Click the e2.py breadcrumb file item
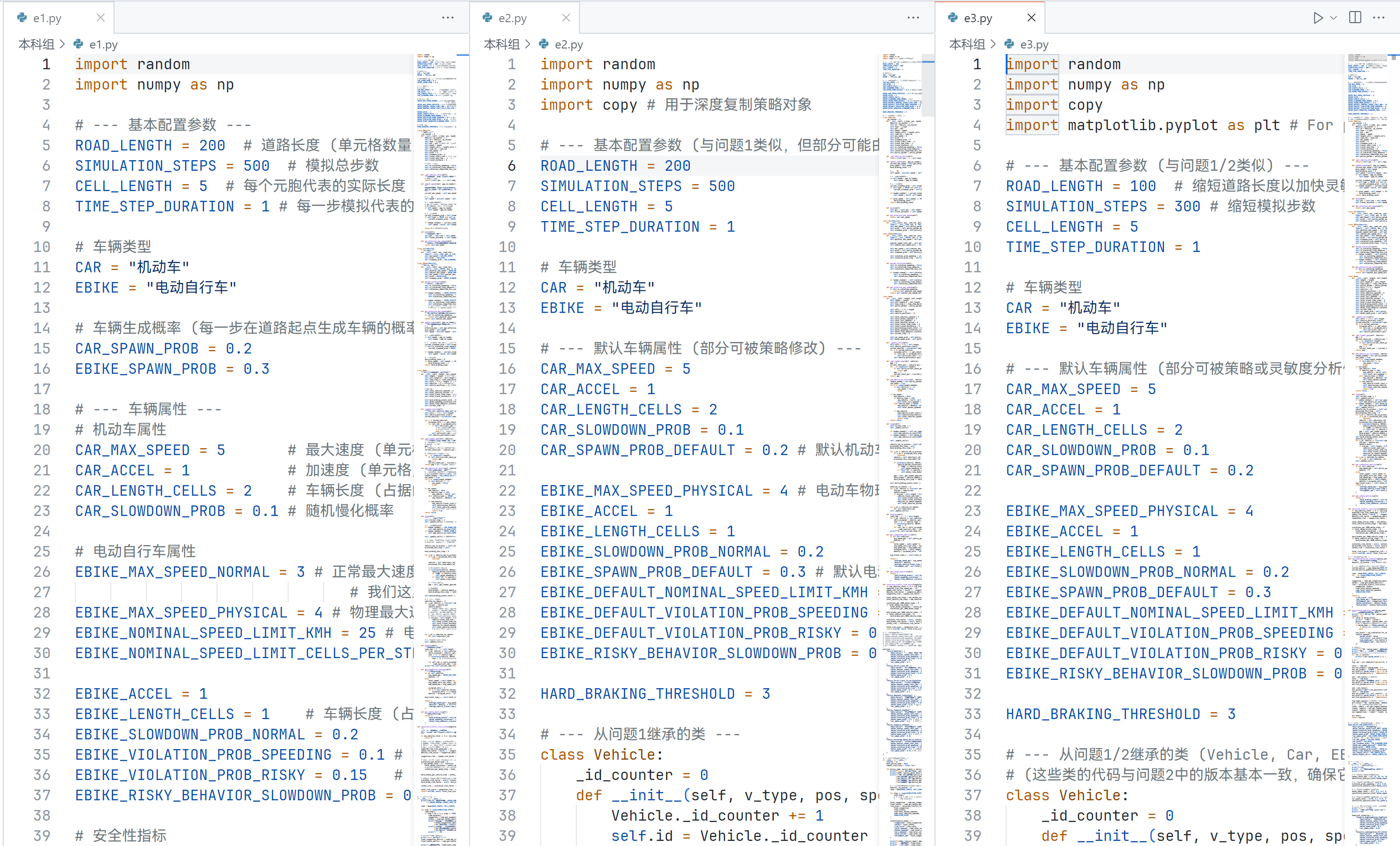 568,44
